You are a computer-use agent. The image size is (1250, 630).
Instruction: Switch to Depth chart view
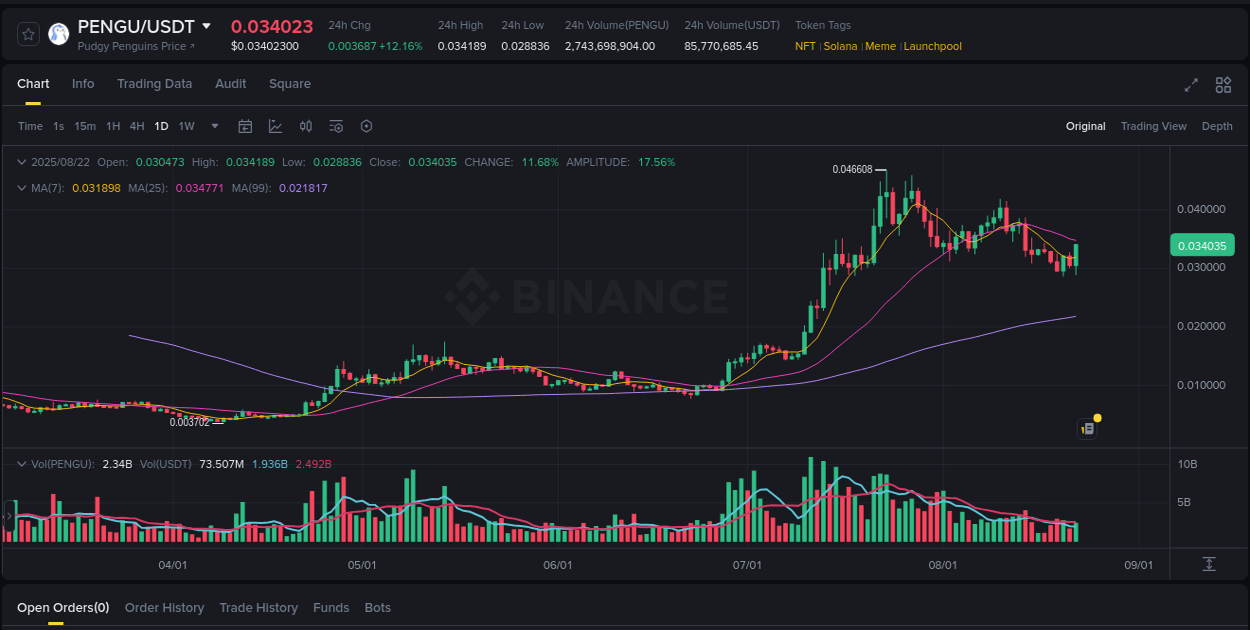point(1217,126)
